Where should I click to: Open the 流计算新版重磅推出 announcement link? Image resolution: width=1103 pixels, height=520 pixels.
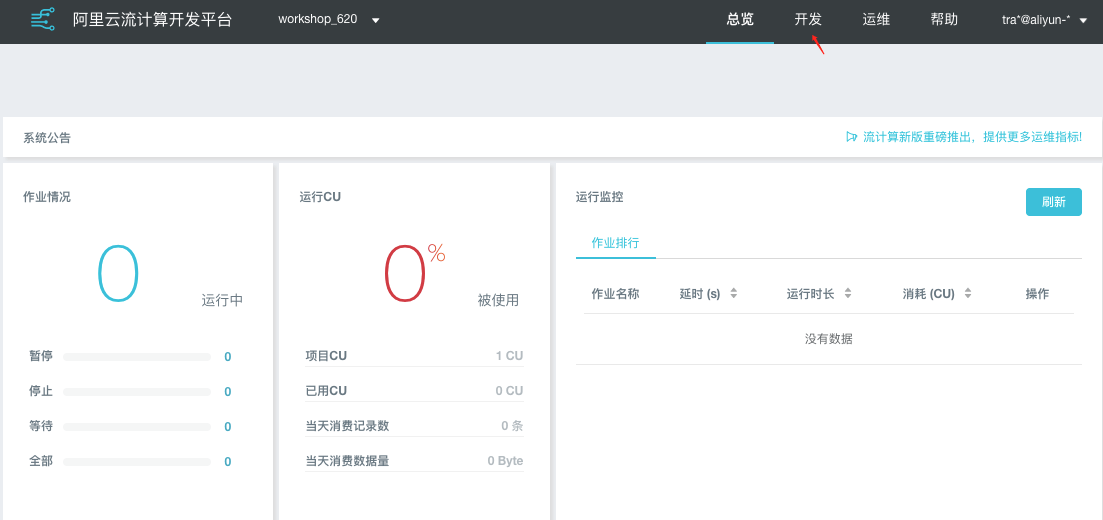(973, 137)
